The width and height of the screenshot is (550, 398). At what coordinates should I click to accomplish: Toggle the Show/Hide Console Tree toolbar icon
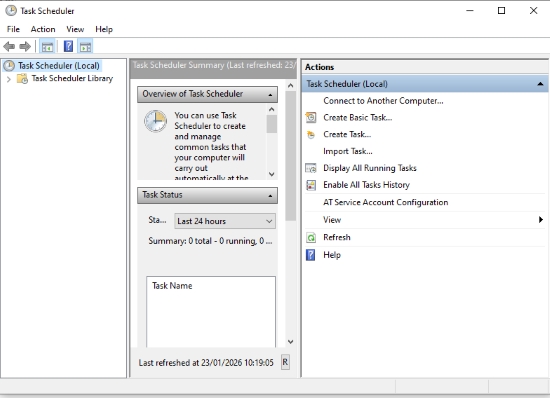47,46
